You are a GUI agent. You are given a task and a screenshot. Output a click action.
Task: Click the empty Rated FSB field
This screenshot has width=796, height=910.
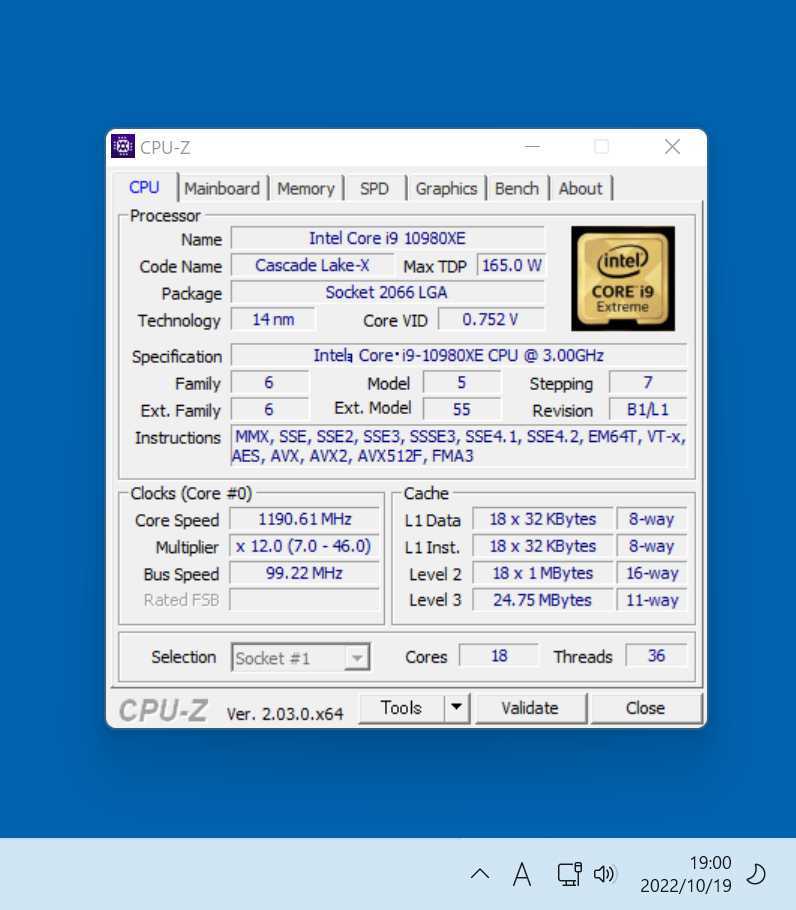(305, 600)
